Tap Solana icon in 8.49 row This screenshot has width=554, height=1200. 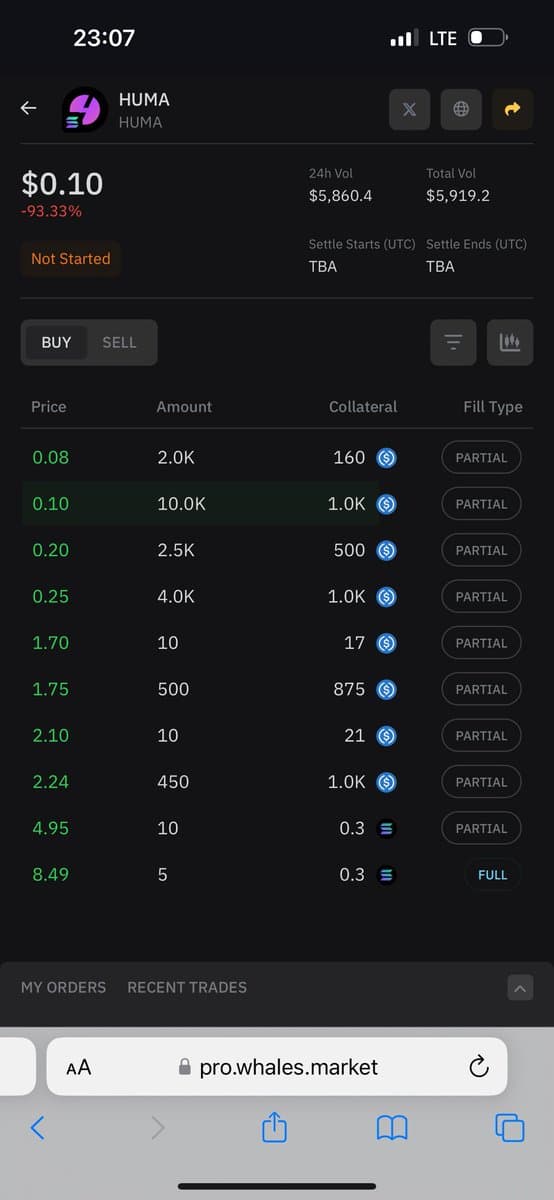click(x=387, y=874)
